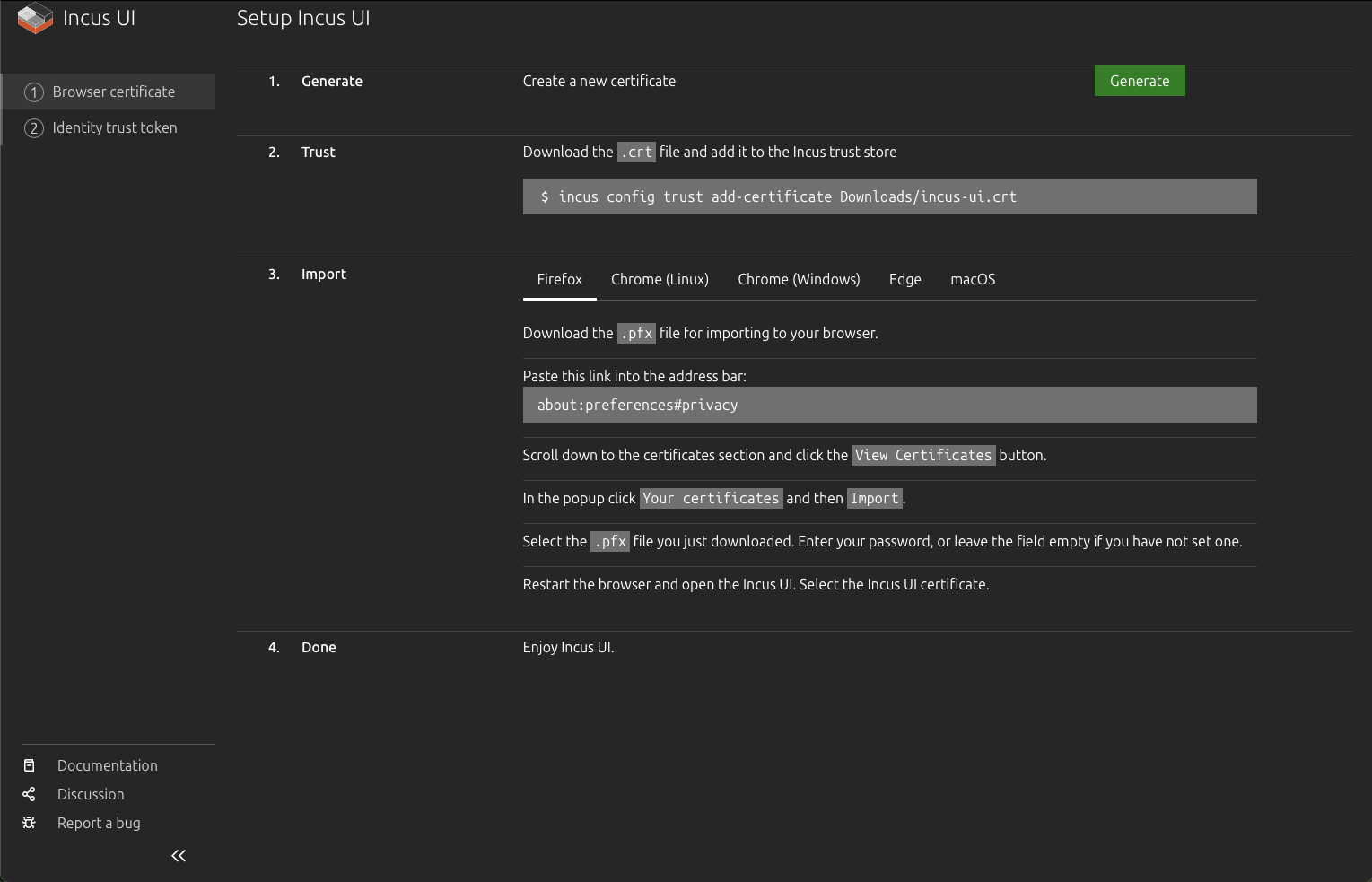Click the Setup Incus UI heading
The height and width of the screenshot is (882, 1372).
303,18
